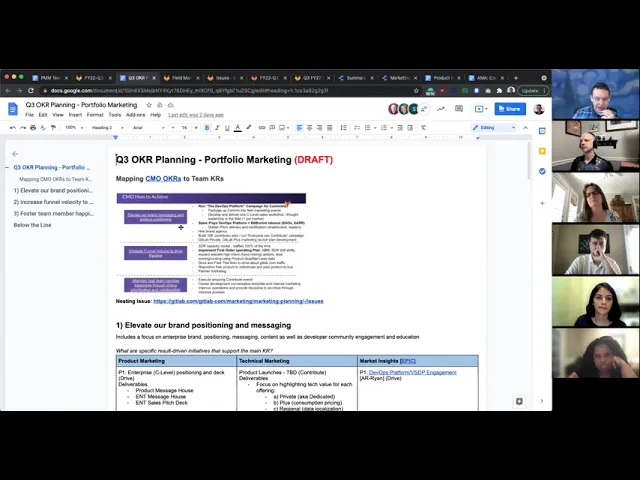Click the Increase indent icon
Viewport: 640px width, 480px height.
(x=410, y=128)
